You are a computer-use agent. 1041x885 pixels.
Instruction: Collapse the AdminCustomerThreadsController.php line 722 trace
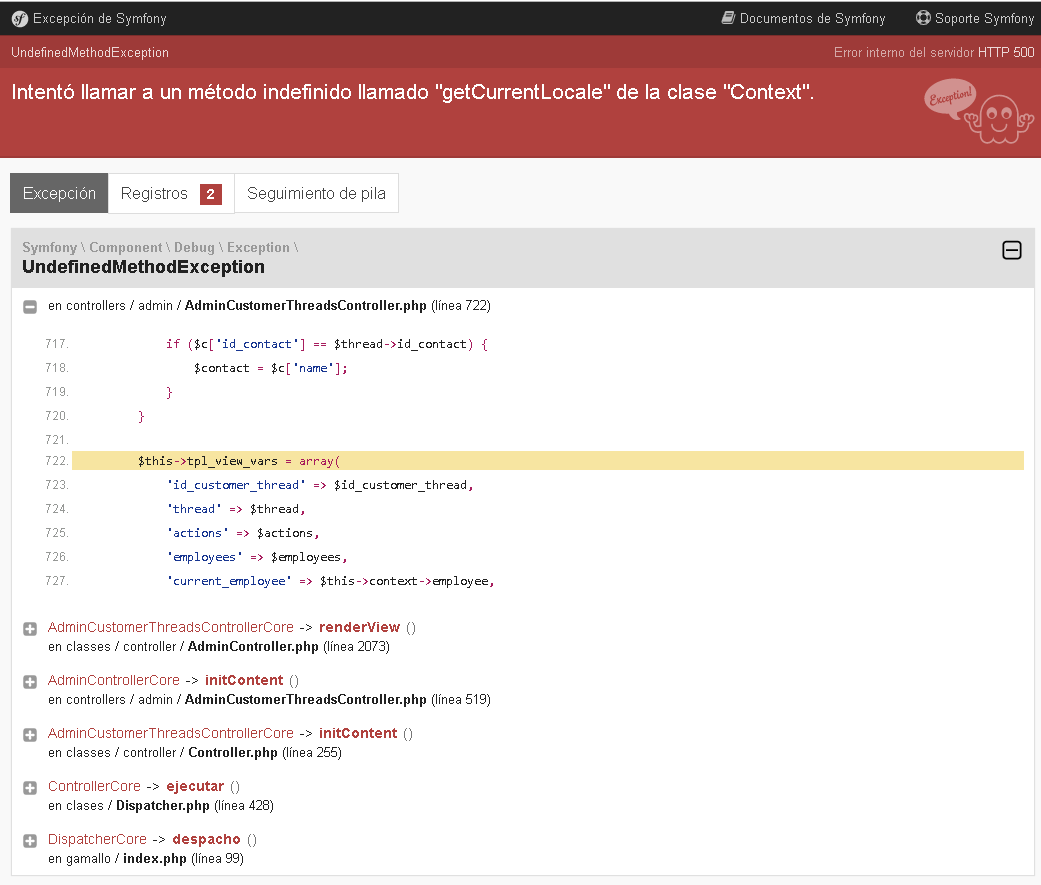[30, 306]
